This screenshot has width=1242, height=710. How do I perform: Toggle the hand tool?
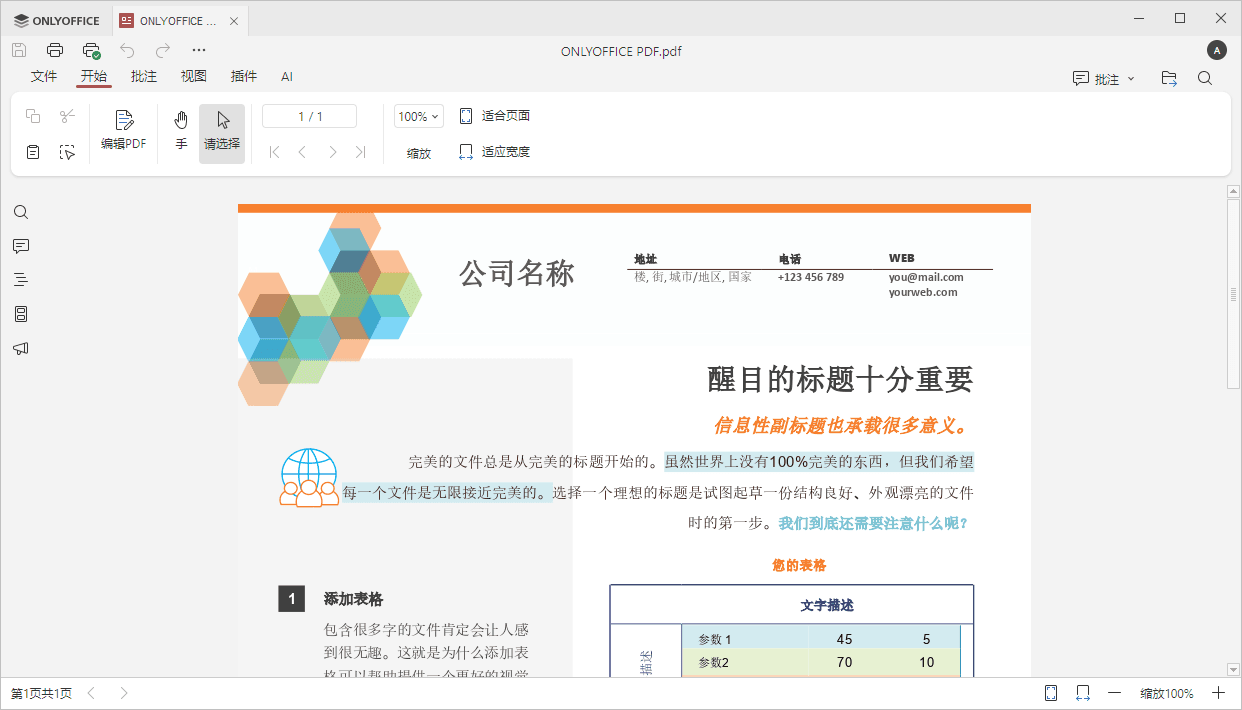pyautogui.click(x=180, y=130)
